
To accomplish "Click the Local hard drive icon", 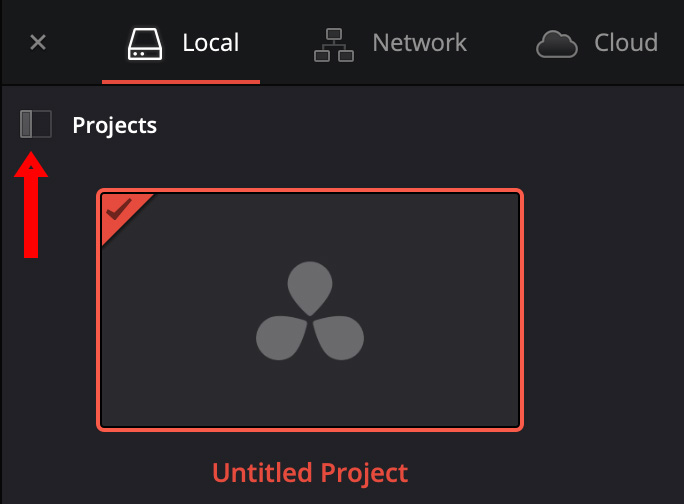I will point(145,44).
